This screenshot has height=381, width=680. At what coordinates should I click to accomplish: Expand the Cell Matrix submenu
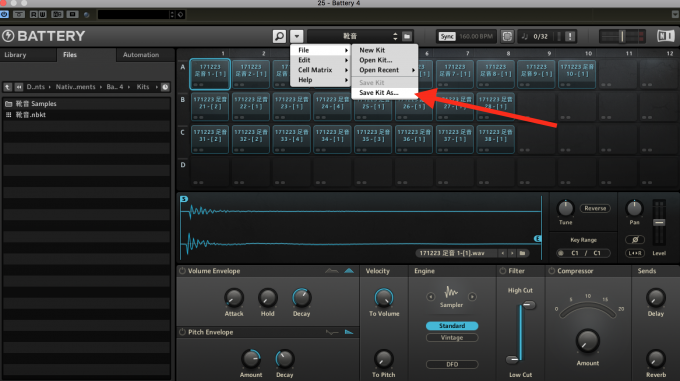(x=321, y=70)
